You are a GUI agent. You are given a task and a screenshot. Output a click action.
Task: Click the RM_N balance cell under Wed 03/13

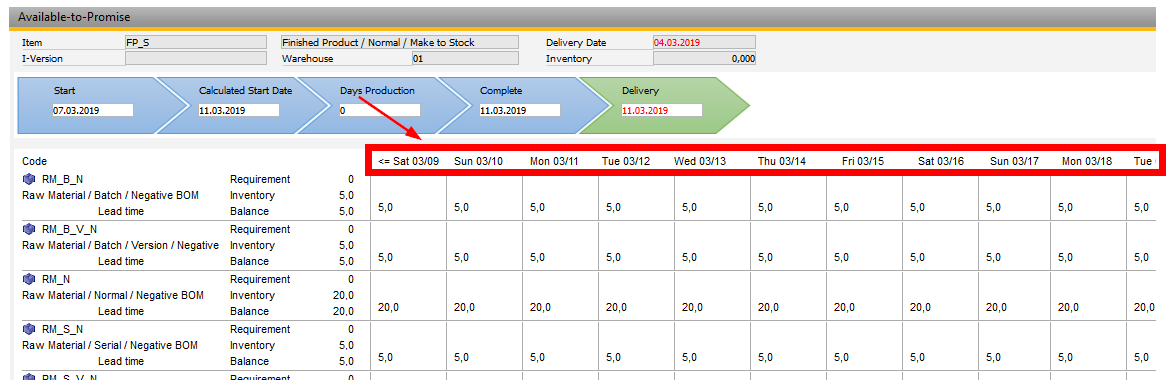pyautogui.click(x=712, y=296)
